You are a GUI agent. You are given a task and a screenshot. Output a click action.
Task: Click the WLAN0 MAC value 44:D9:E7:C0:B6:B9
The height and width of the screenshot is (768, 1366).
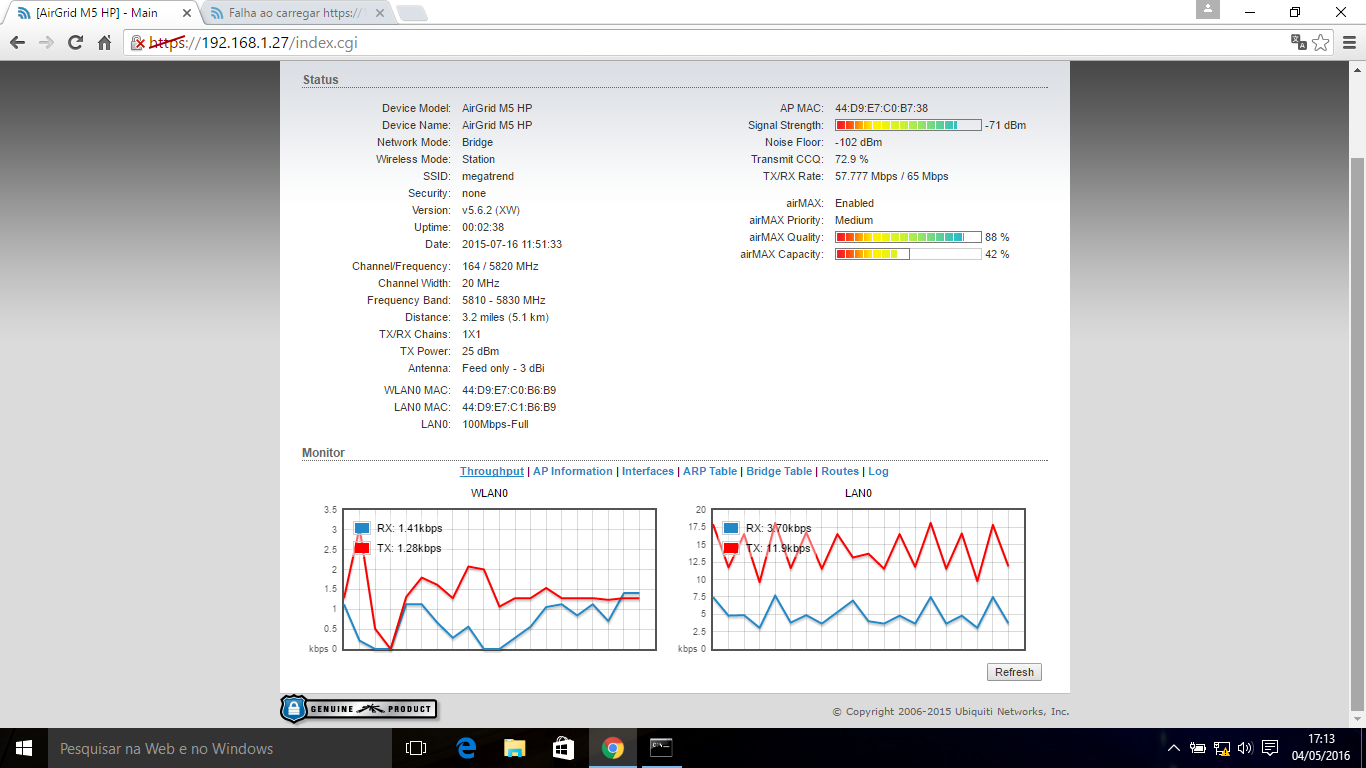(509, 390)
